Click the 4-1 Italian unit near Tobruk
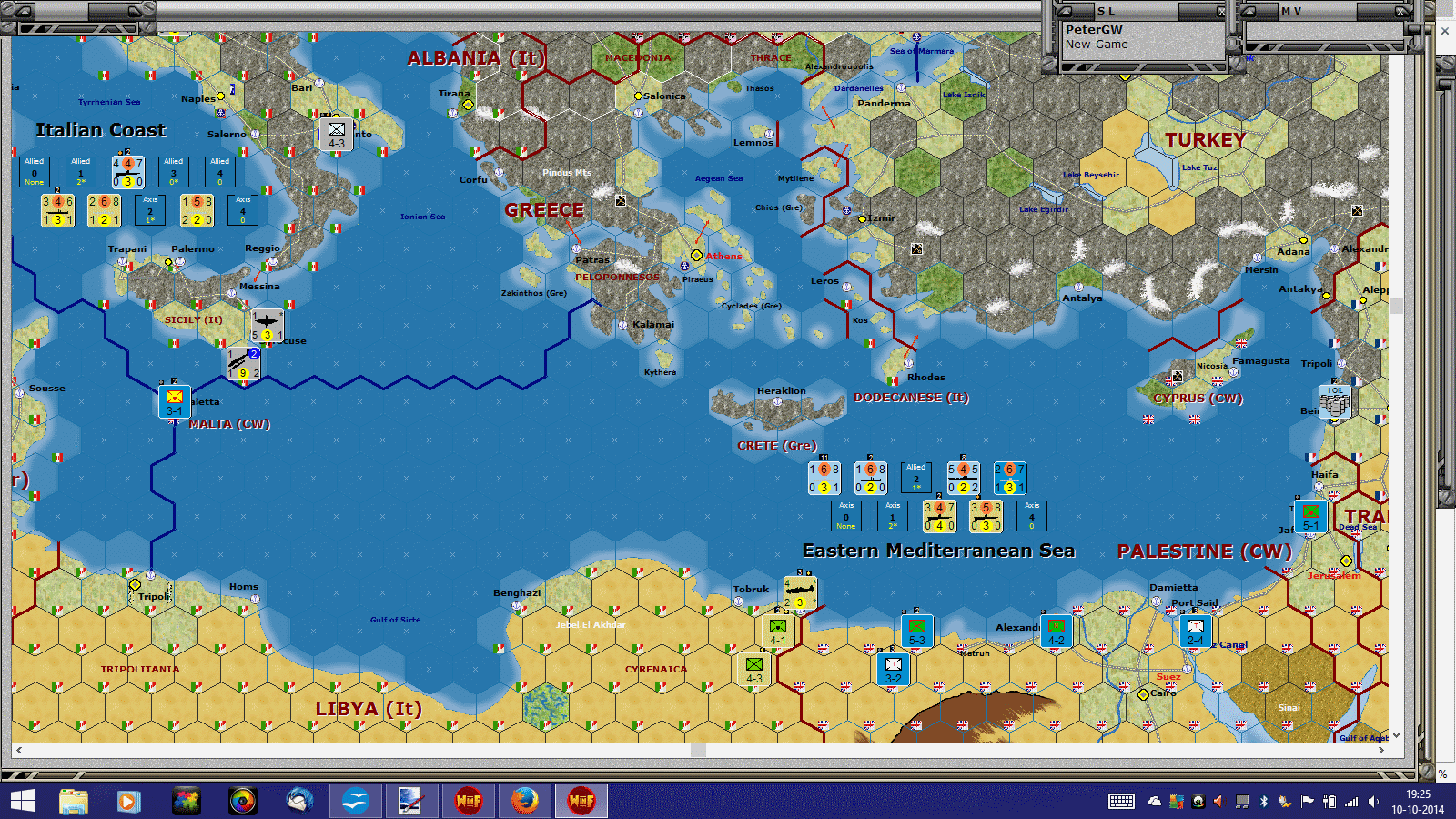The image size is (1456, 819). 778,632
